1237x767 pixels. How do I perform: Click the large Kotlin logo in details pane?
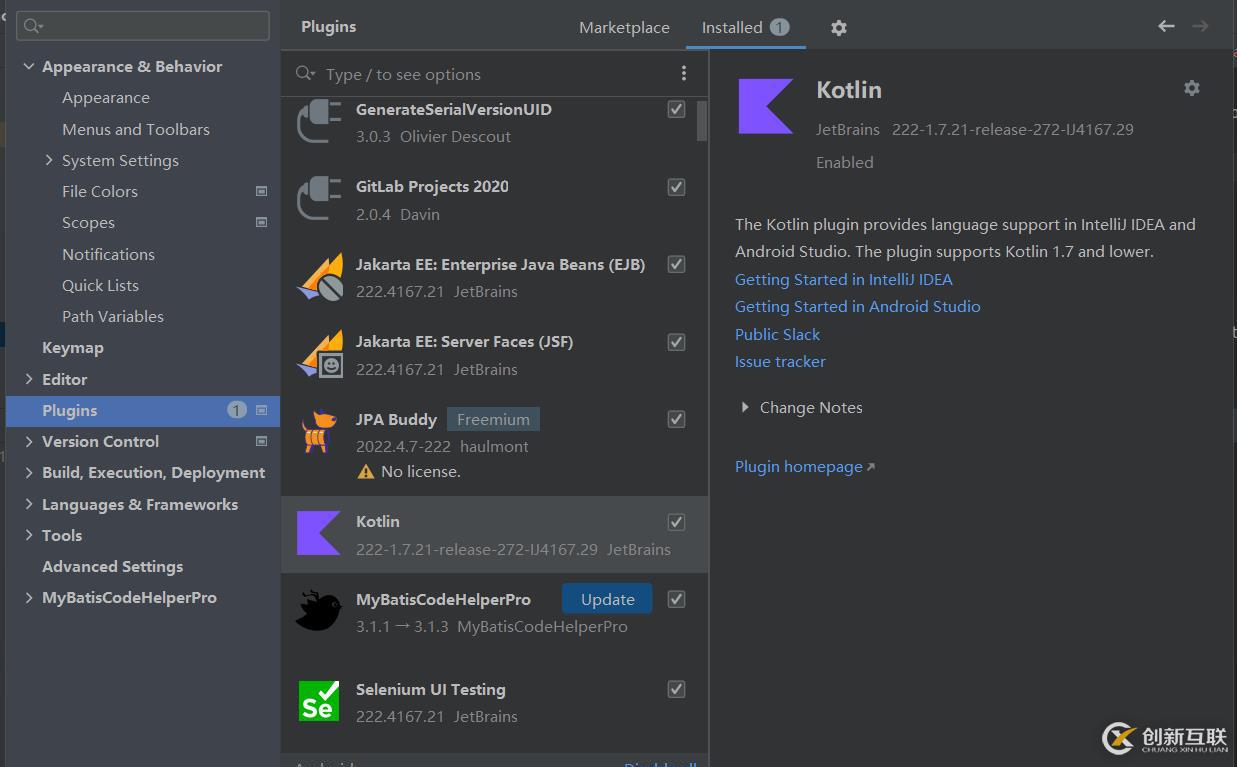pyautogui.click(x=765, y=106)
